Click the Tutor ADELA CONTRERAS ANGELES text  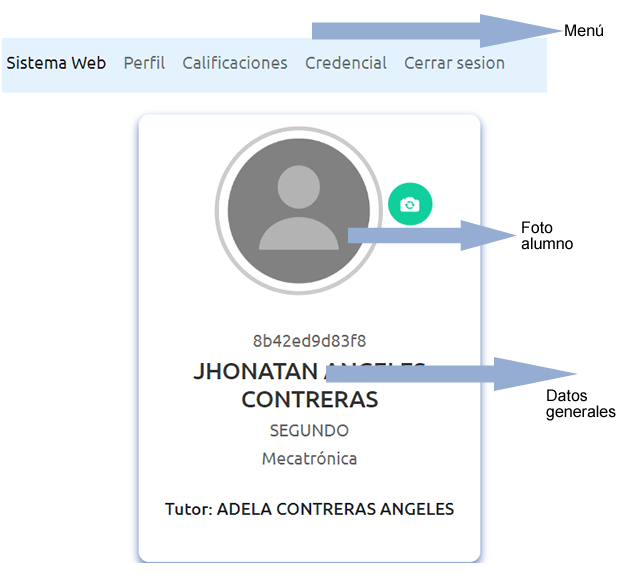click(309, 509)
